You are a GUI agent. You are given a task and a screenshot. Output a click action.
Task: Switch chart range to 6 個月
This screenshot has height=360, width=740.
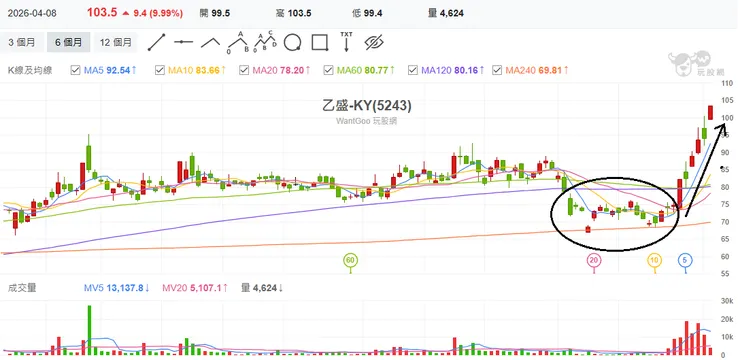(x=69, y=42)
